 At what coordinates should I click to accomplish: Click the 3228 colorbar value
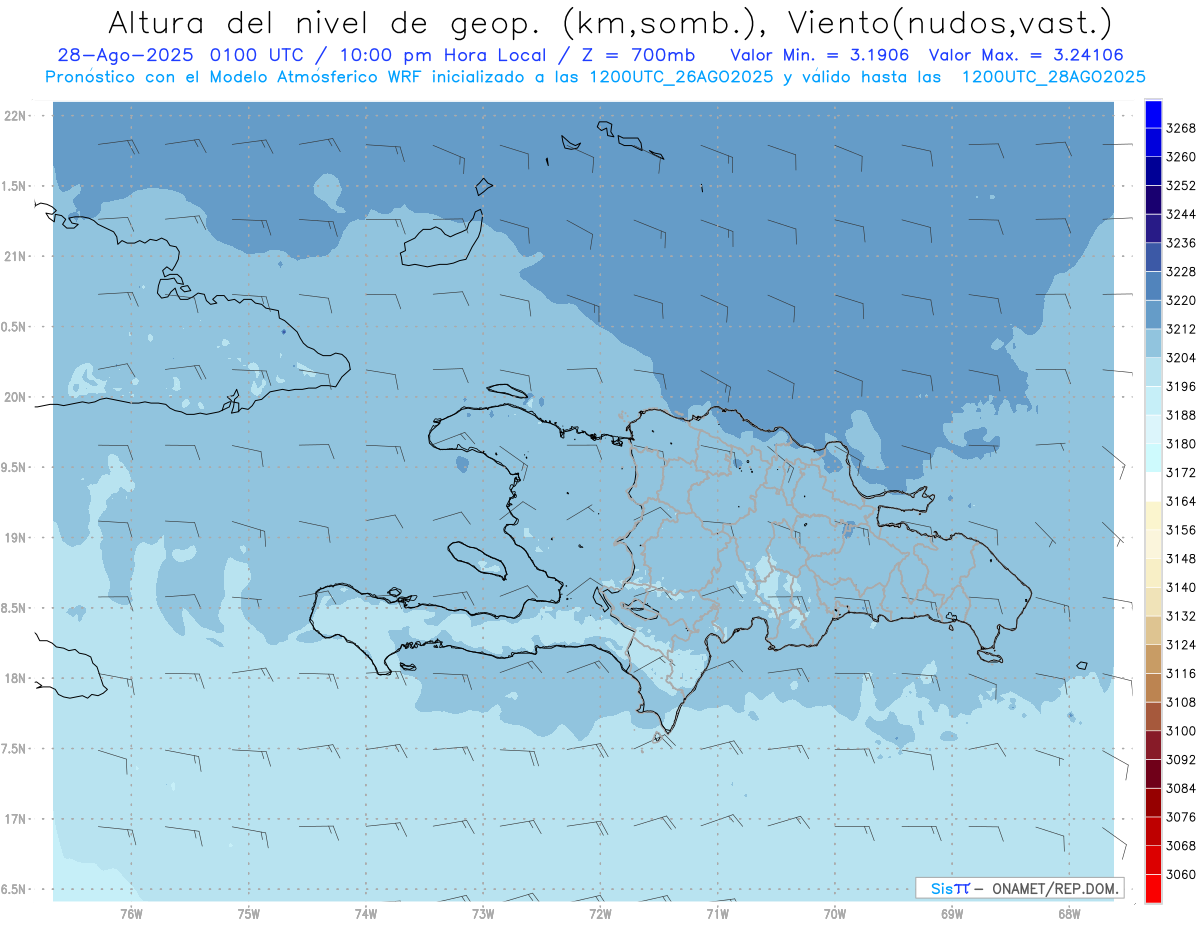coord(1181,272)
